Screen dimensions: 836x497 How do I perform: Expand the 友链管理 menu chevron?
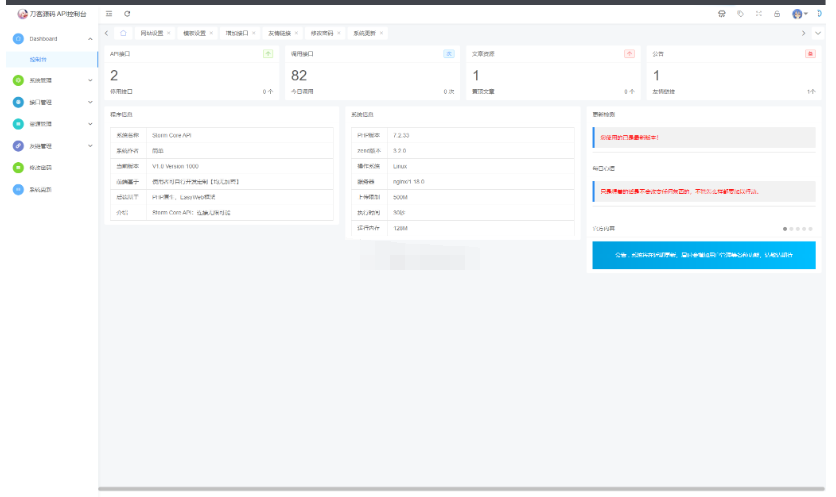tap(90, 146)
